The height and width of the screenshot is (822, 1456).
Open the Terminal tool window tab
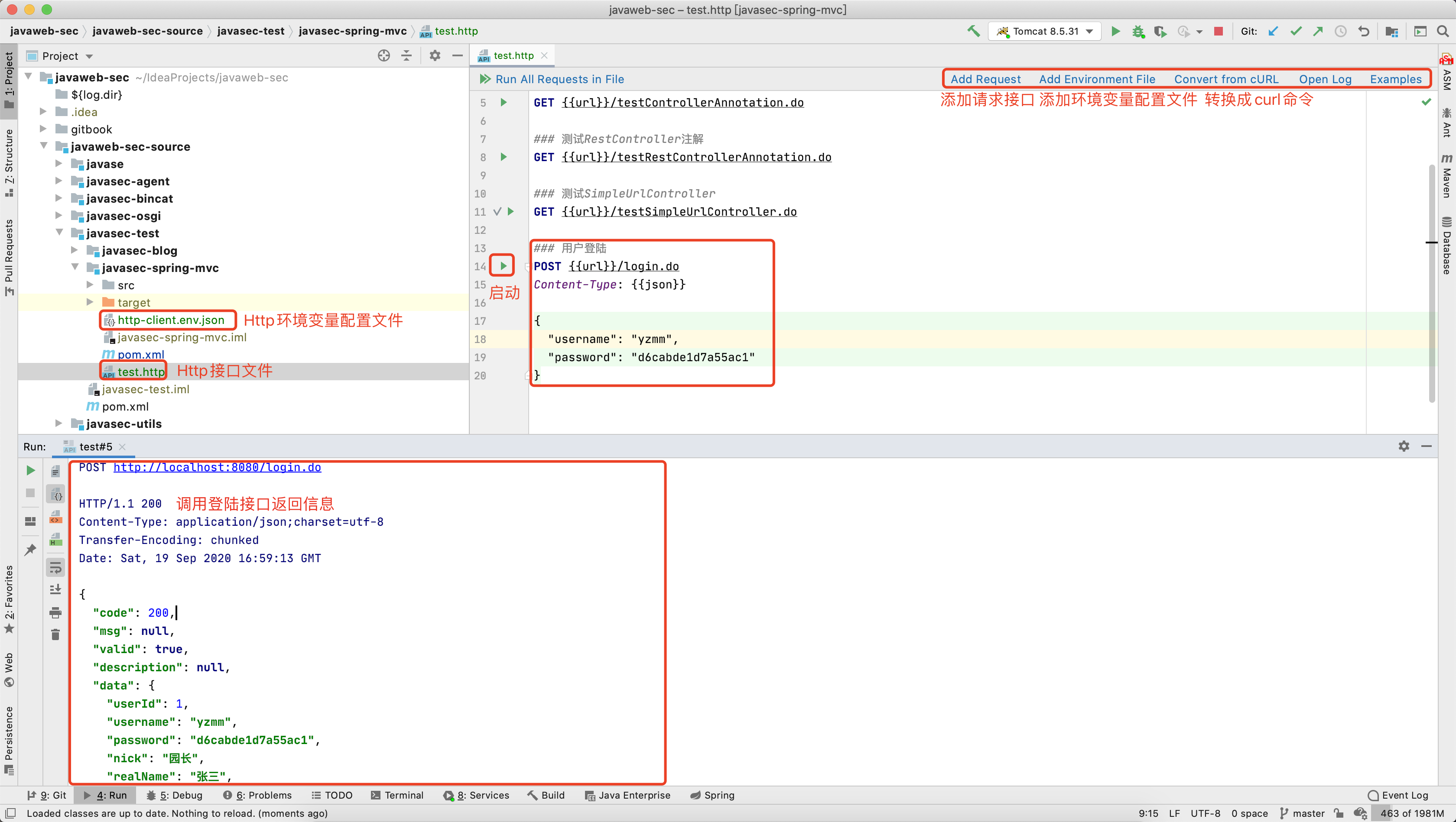(397, 795)
